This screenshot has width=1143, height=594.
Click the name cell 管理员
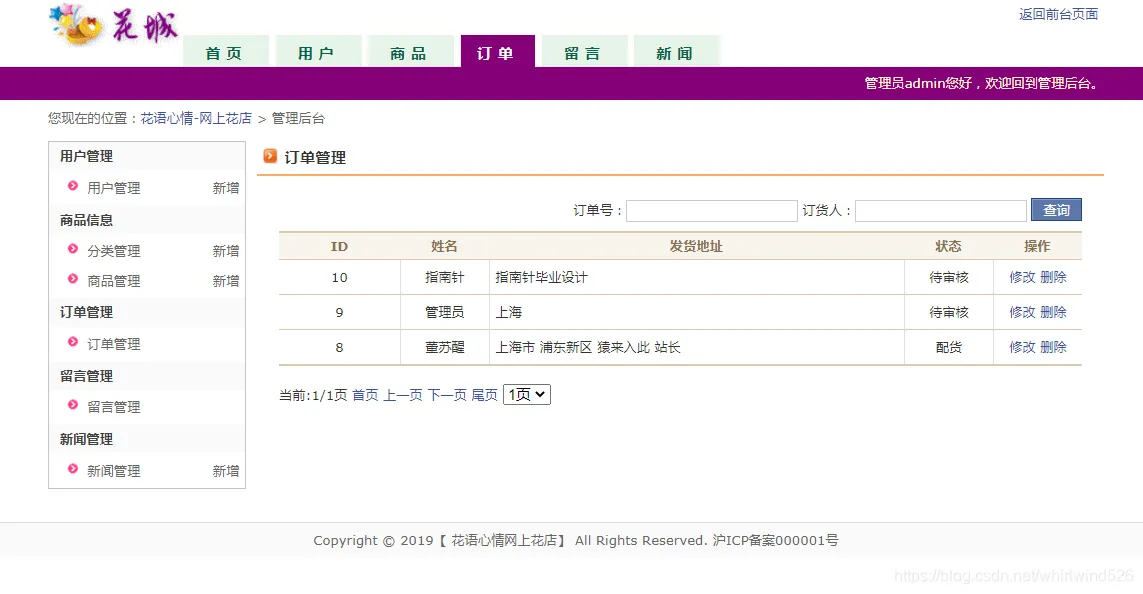click(x=445, y=312)
